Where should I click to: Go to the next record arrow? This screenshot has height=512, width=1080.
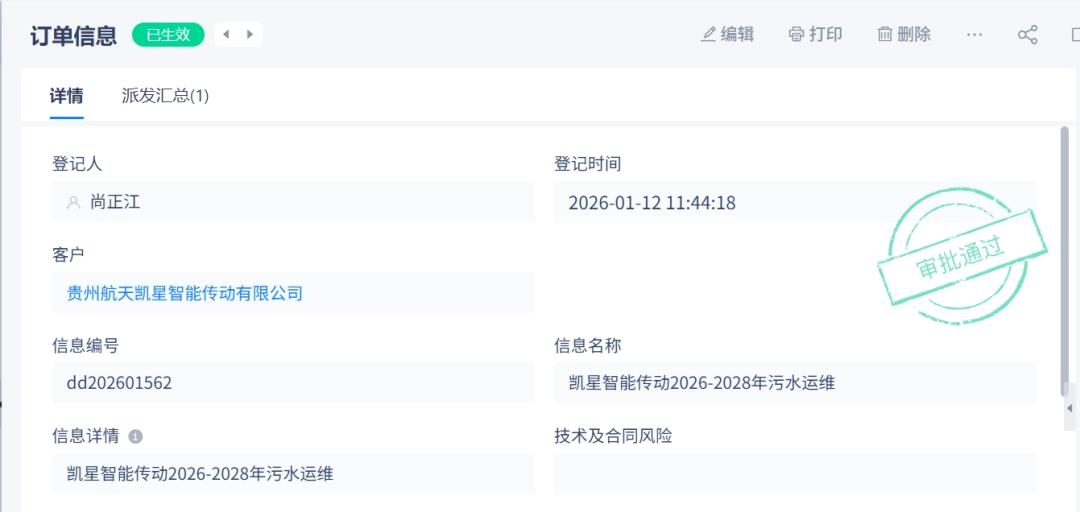(250, 35)
